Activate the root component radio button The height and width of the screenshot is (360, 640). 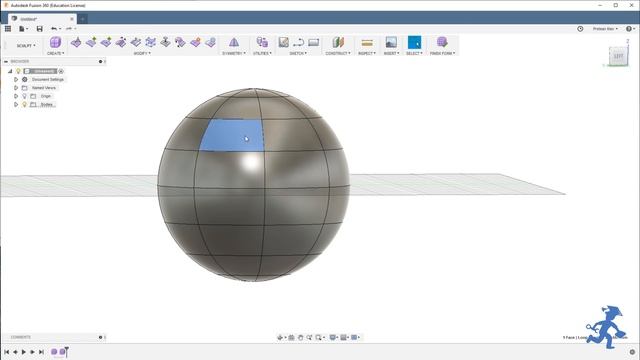(61, 71)
